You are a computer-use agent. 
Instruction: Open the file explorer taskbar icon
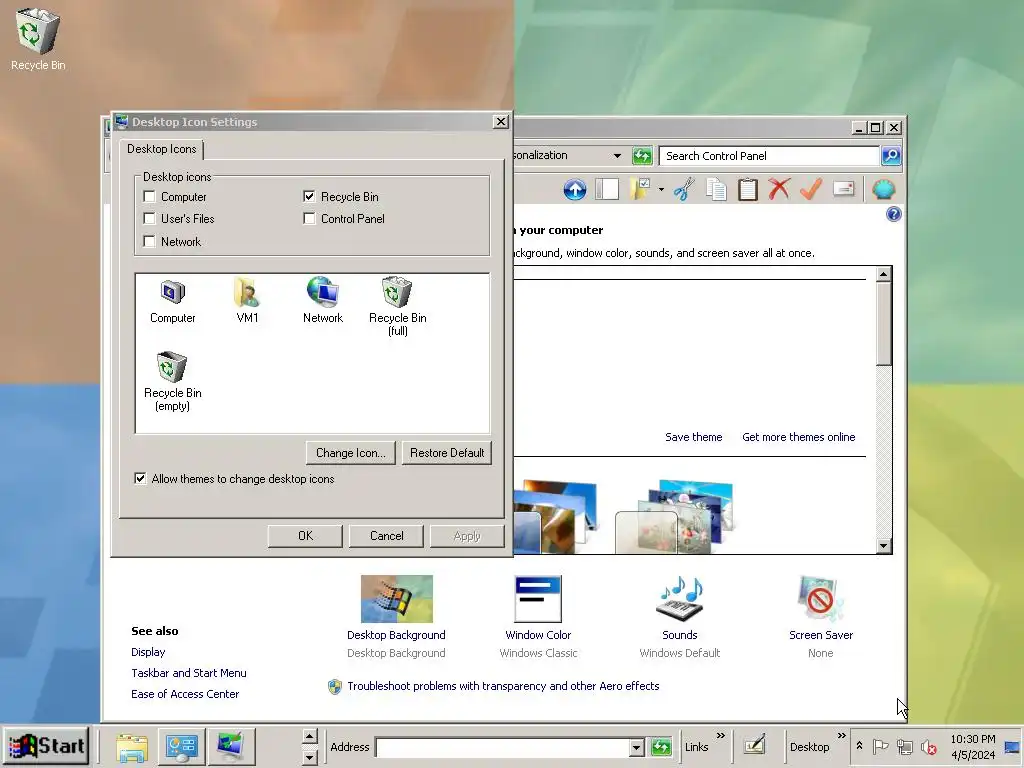point(131,746)
